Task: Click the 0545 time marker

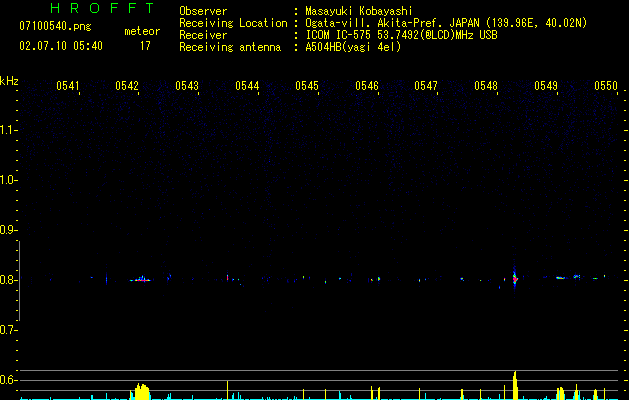Action: pos(307,86)
